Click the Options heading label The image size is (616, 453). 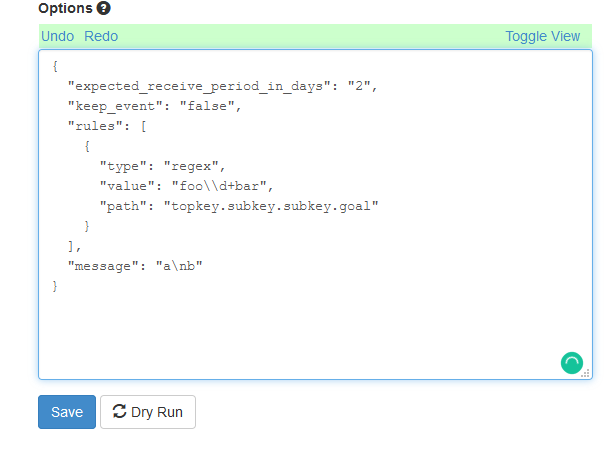[65, 8]
